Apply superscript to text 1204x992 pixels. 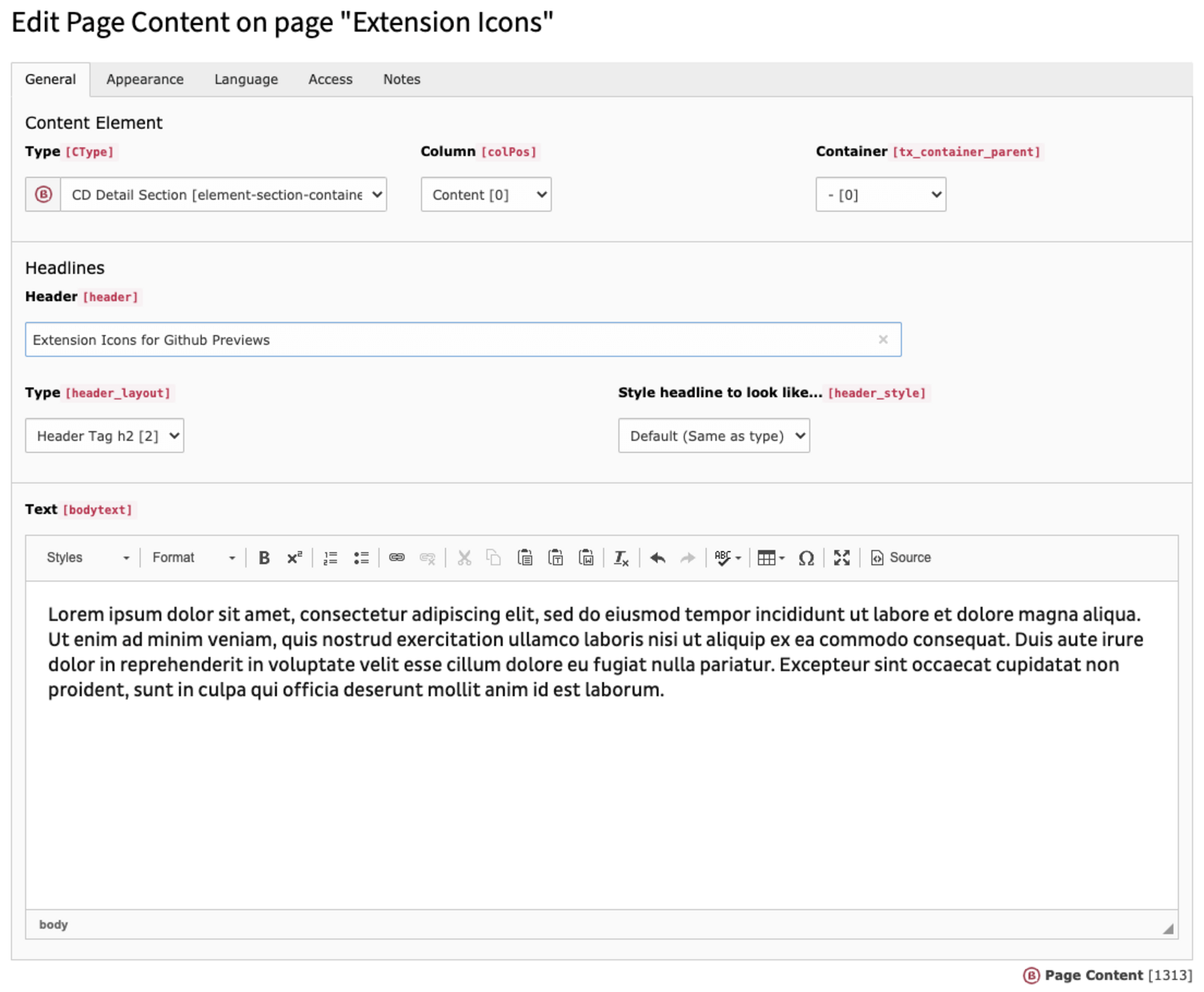[x=294, y=557]
